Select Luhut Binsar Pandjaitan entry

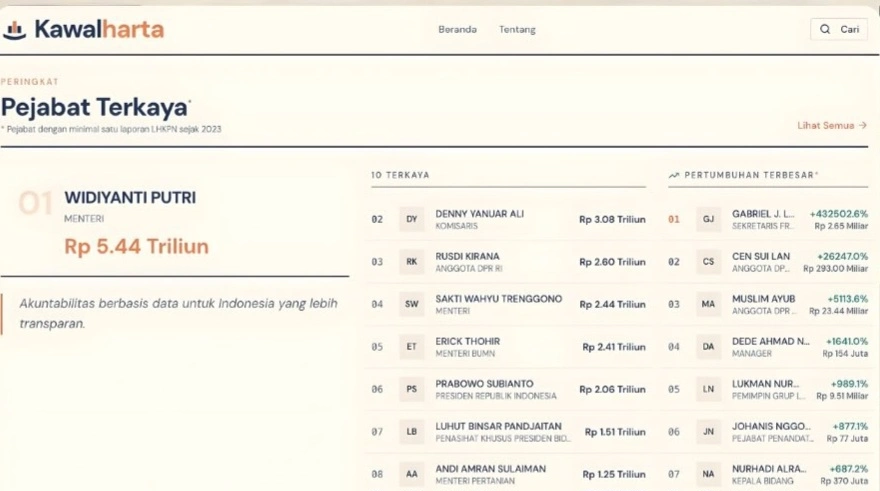508,432
